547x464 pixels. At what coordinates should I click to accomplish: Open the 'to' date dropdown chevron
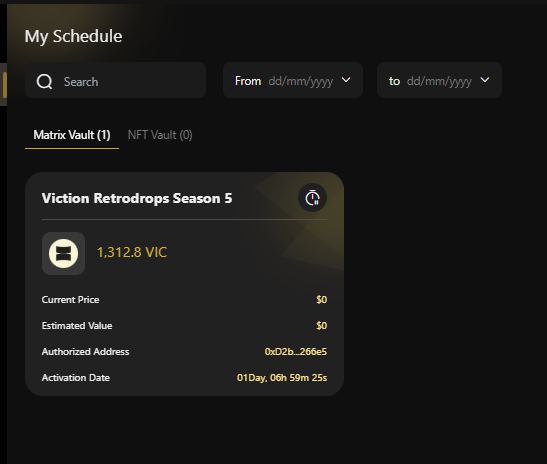485,80
